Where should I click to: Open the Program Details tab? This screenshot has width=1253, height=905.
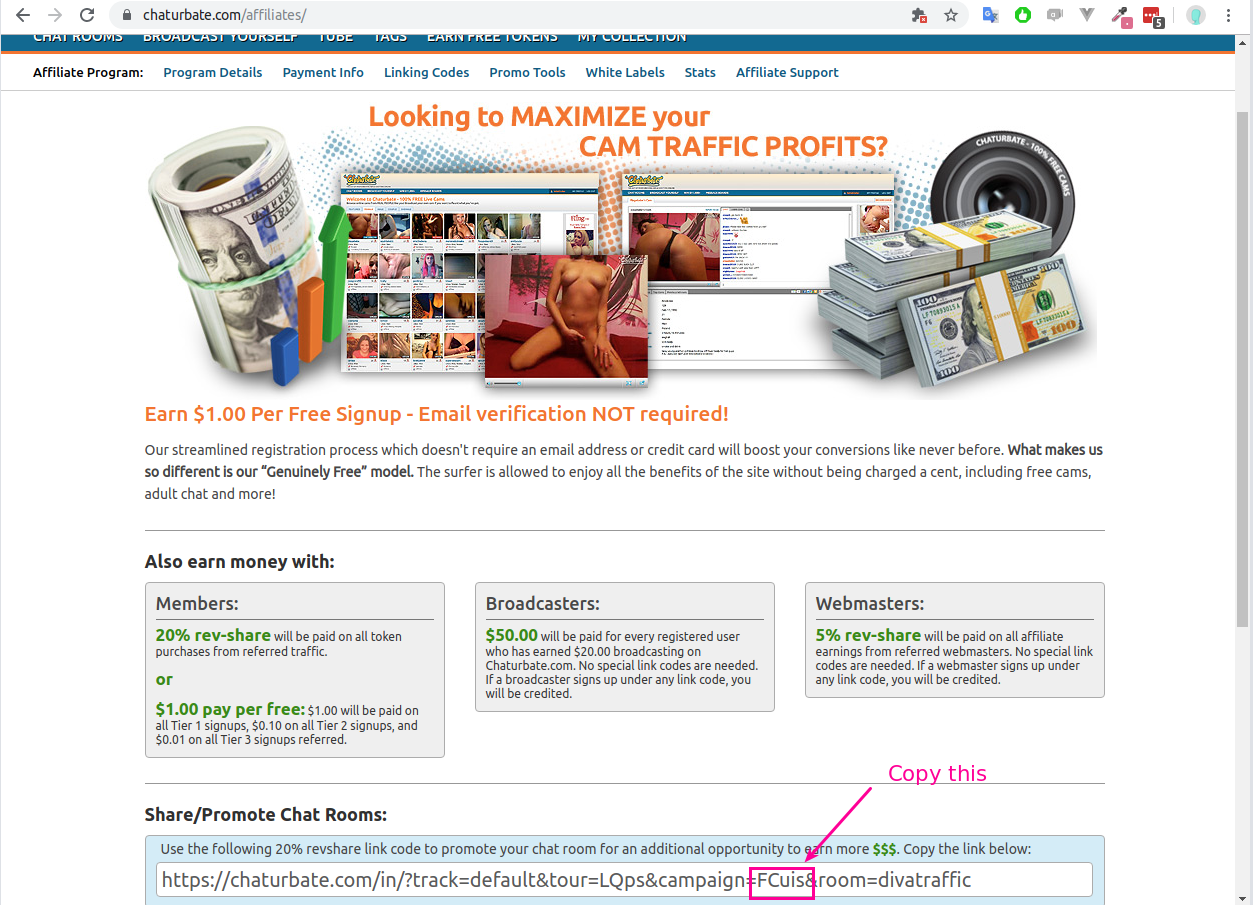coord(213,72)
